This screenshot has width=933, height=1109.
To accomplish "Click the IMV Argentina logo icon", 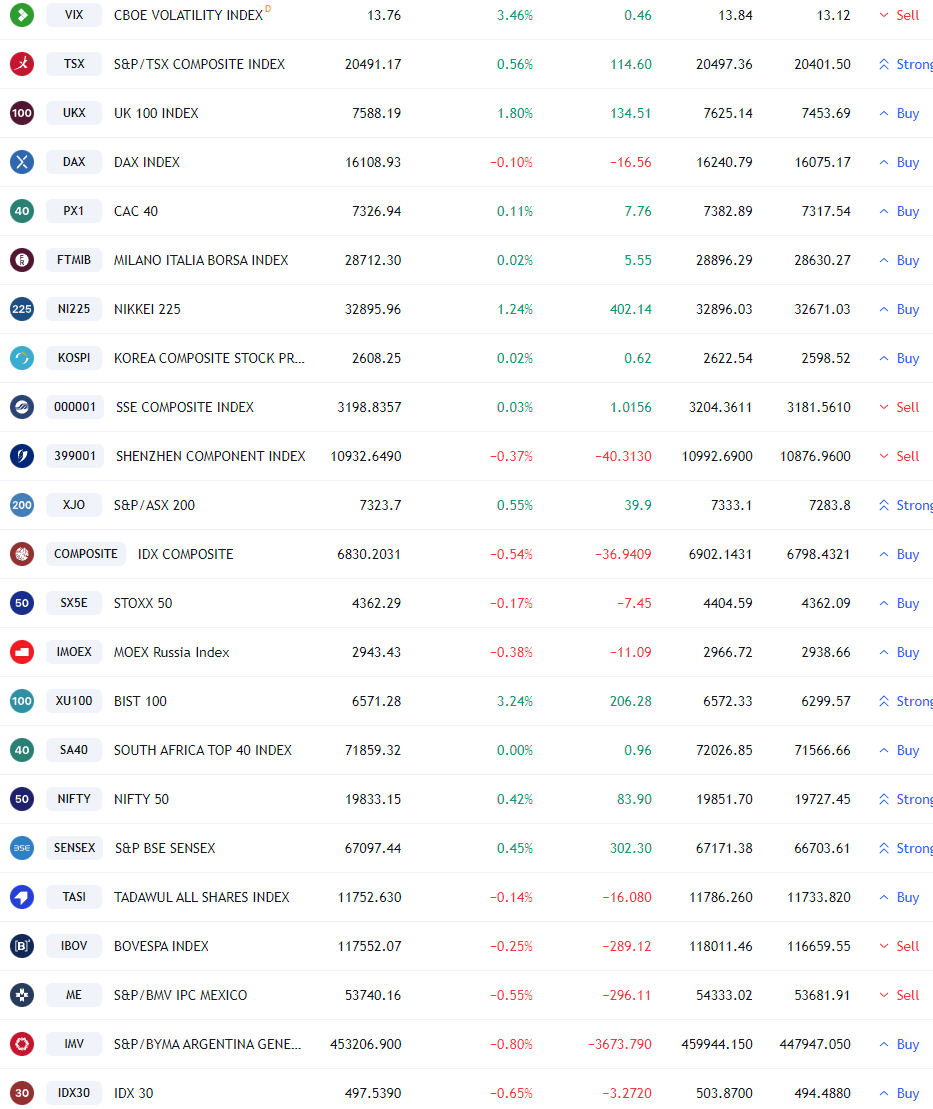I will [x=22, y=1044].
